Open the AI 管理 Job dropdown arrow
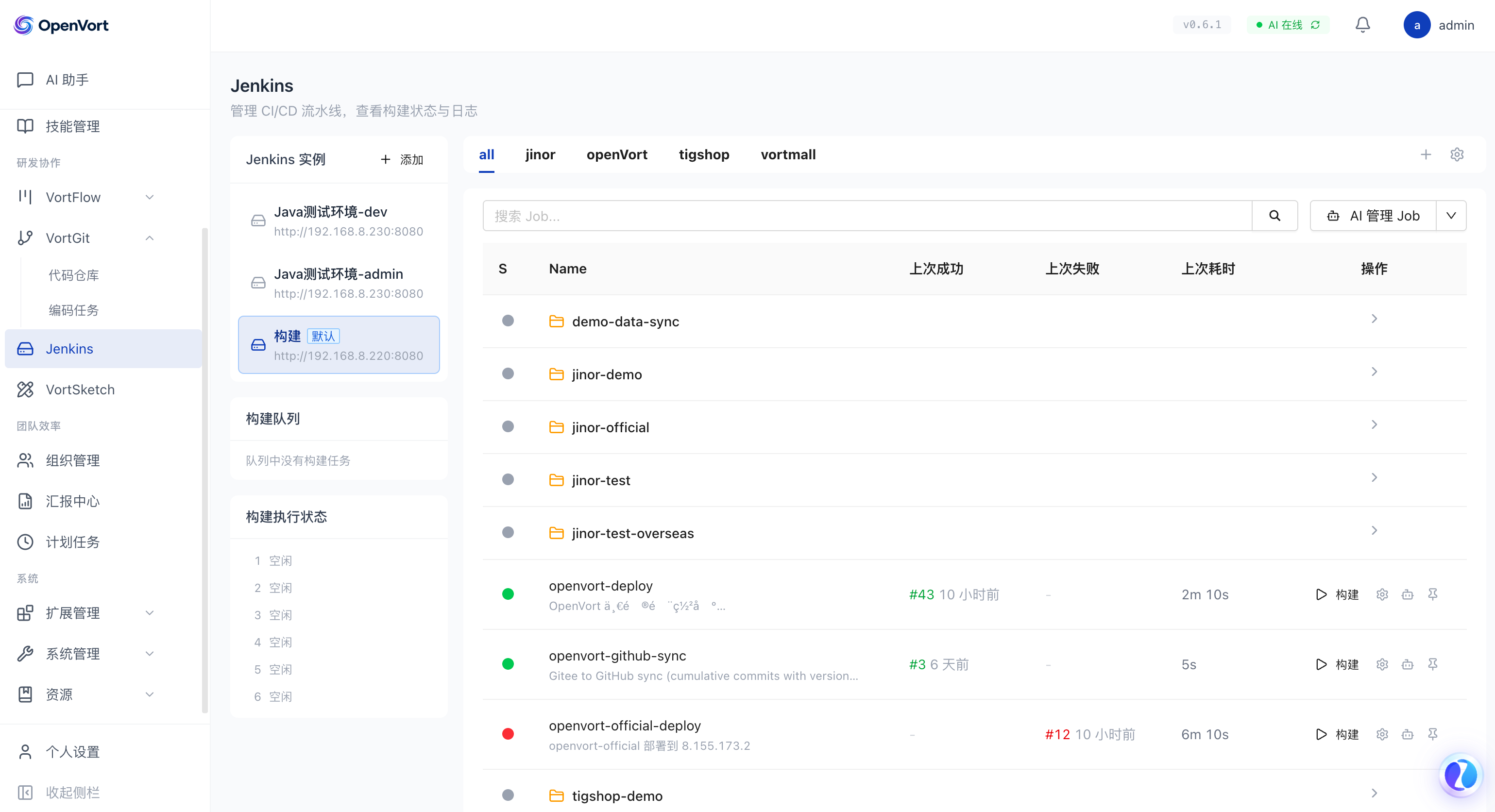1495x812 pixels. (1451, 216)
